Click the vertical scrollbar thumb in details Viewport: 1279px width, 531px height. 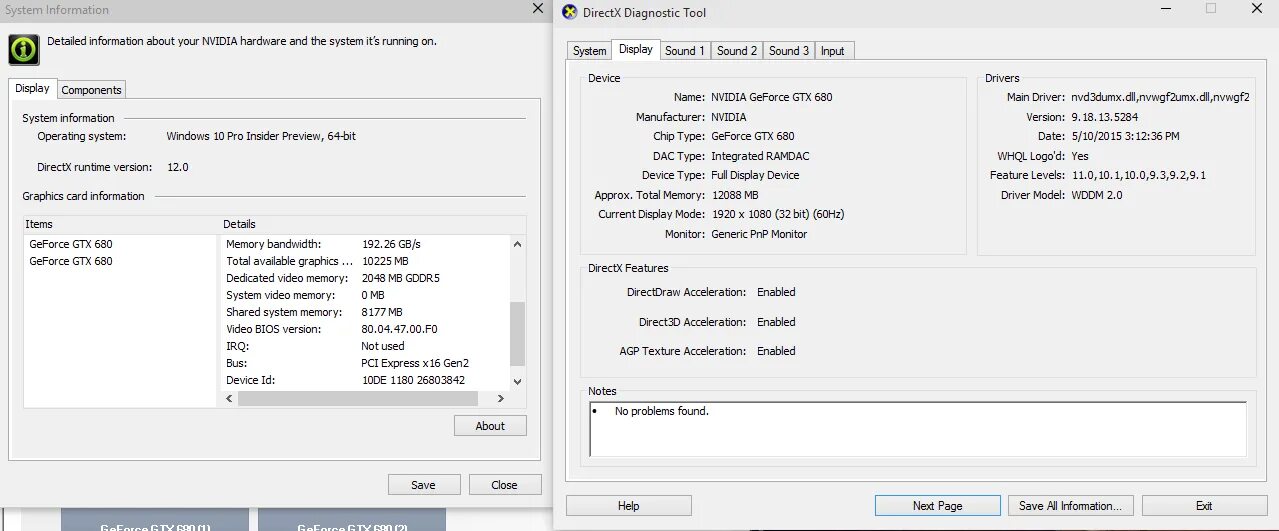click(x=517, y=334)
